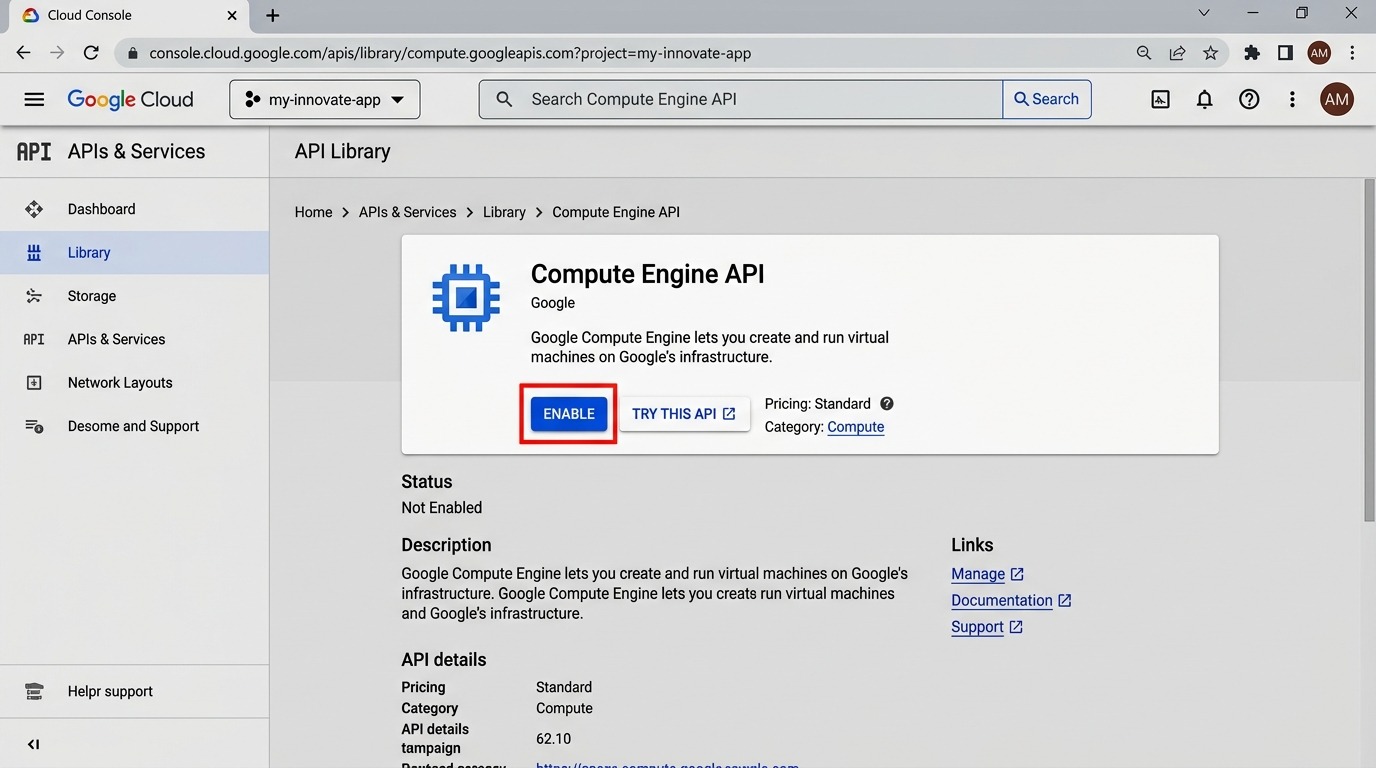
Task: Open the help question mark icon
Action: pos(1249,99)
